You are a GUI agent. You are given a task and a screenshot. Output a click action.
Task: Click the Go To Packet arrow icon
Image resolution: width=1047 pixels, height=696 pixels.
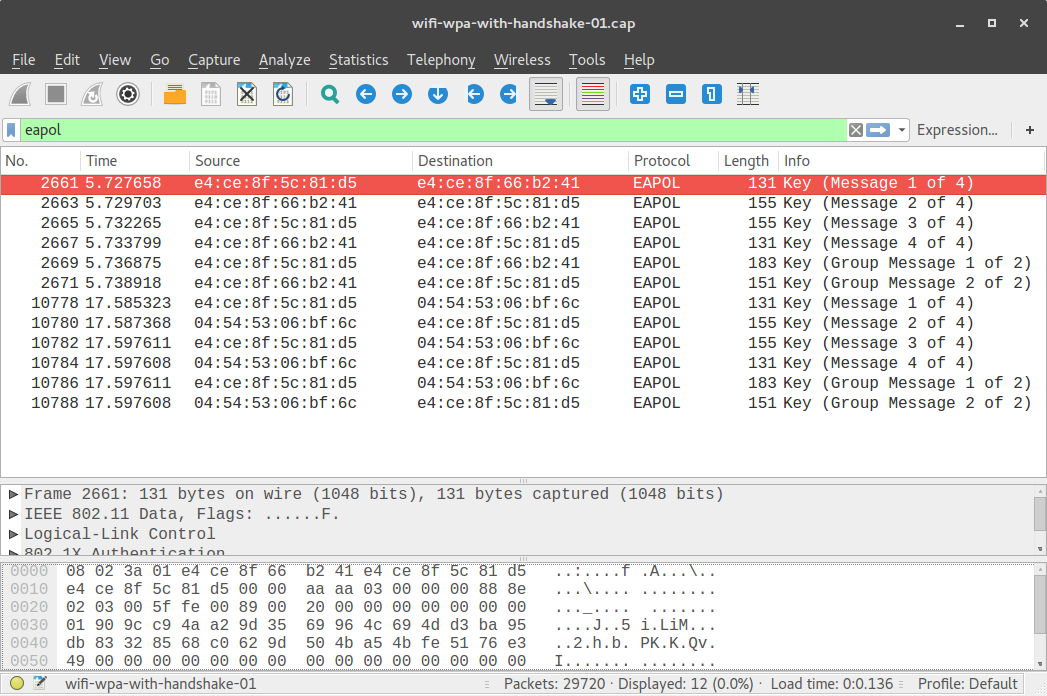pos(437,94)
